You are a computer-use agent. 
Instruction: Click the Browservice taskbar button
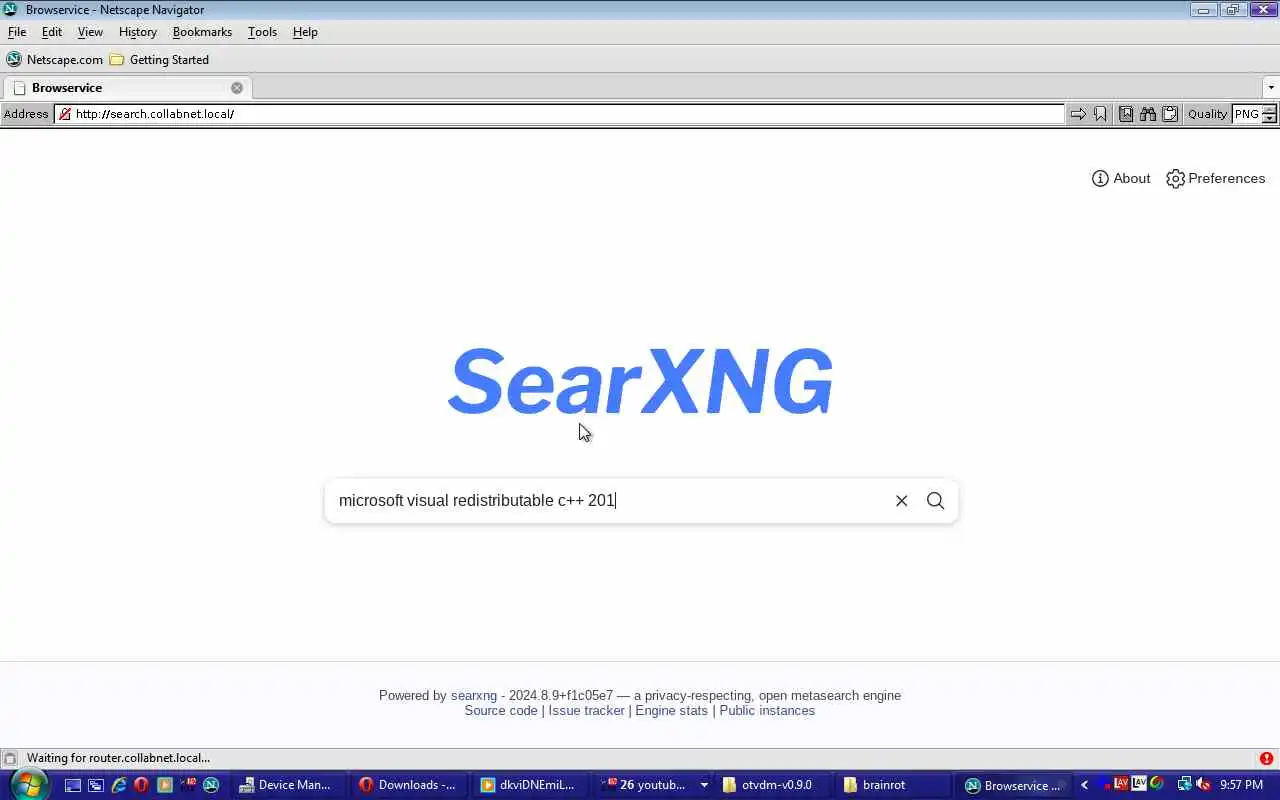1013,785
